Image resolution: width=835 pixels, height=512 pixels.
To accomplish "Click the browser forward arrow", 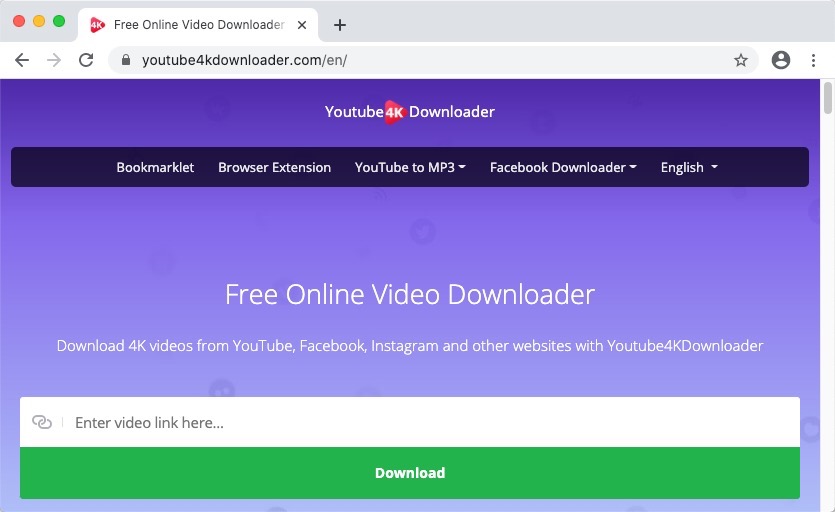I will click(54, 60).
